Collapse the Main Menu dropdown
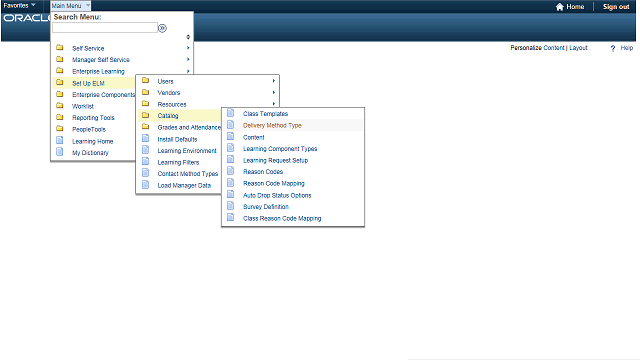640x360 pixels. coord(71,6)
